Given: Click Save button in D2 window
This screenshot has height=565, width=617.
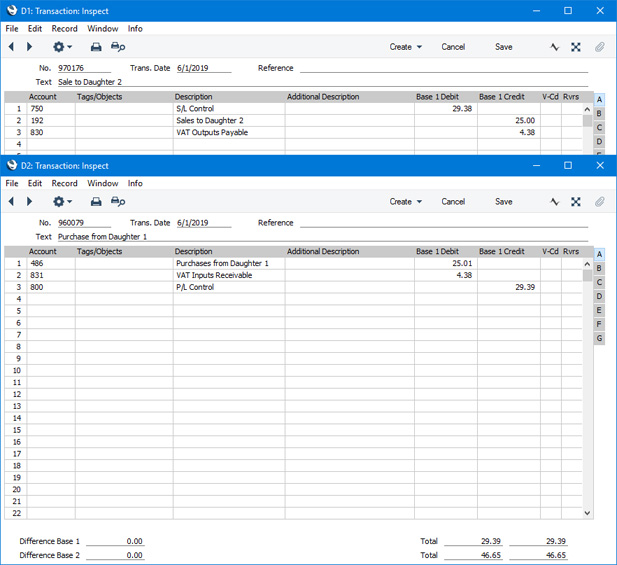Looking at the screenshot, I should [x=504, y=201].
